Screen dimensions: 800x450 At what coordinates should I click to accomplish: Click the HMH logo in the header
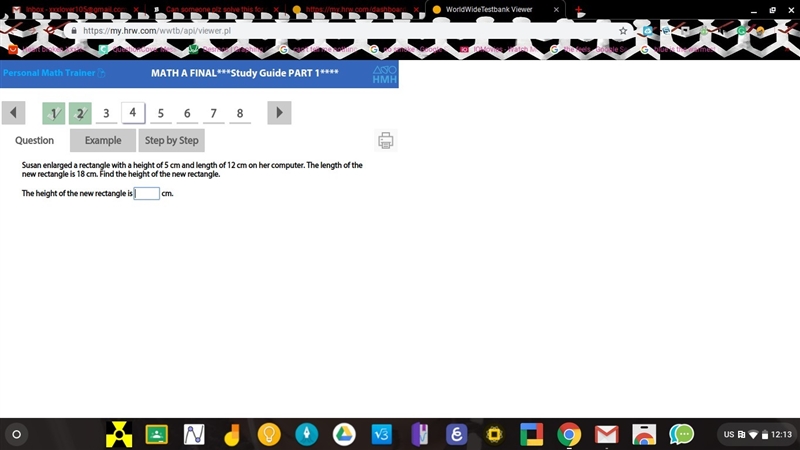[x=384, y=74]
